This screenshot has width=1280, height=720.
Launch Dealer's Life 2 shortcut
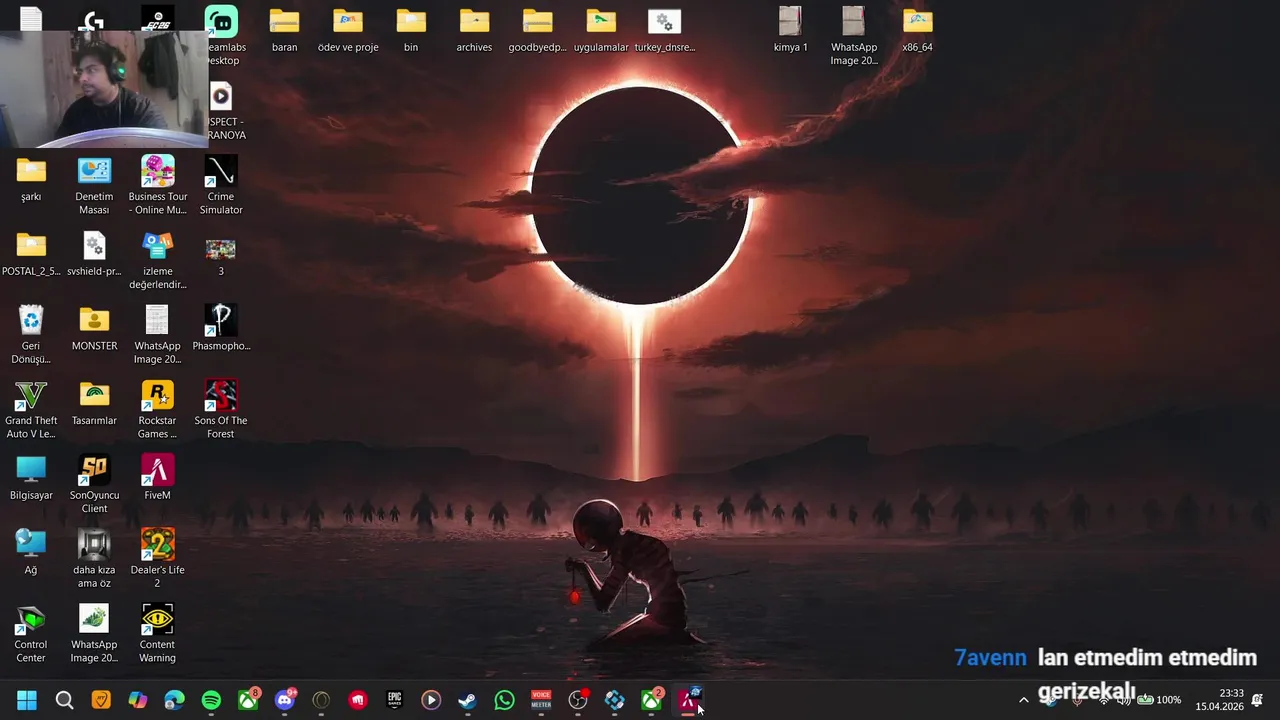(x=157, y=559)
